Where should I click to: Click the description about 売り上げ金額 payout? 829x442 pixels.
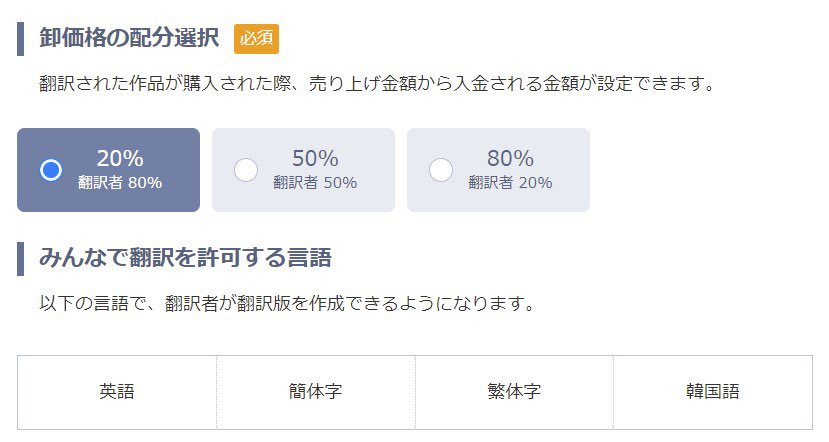point(379,84)
